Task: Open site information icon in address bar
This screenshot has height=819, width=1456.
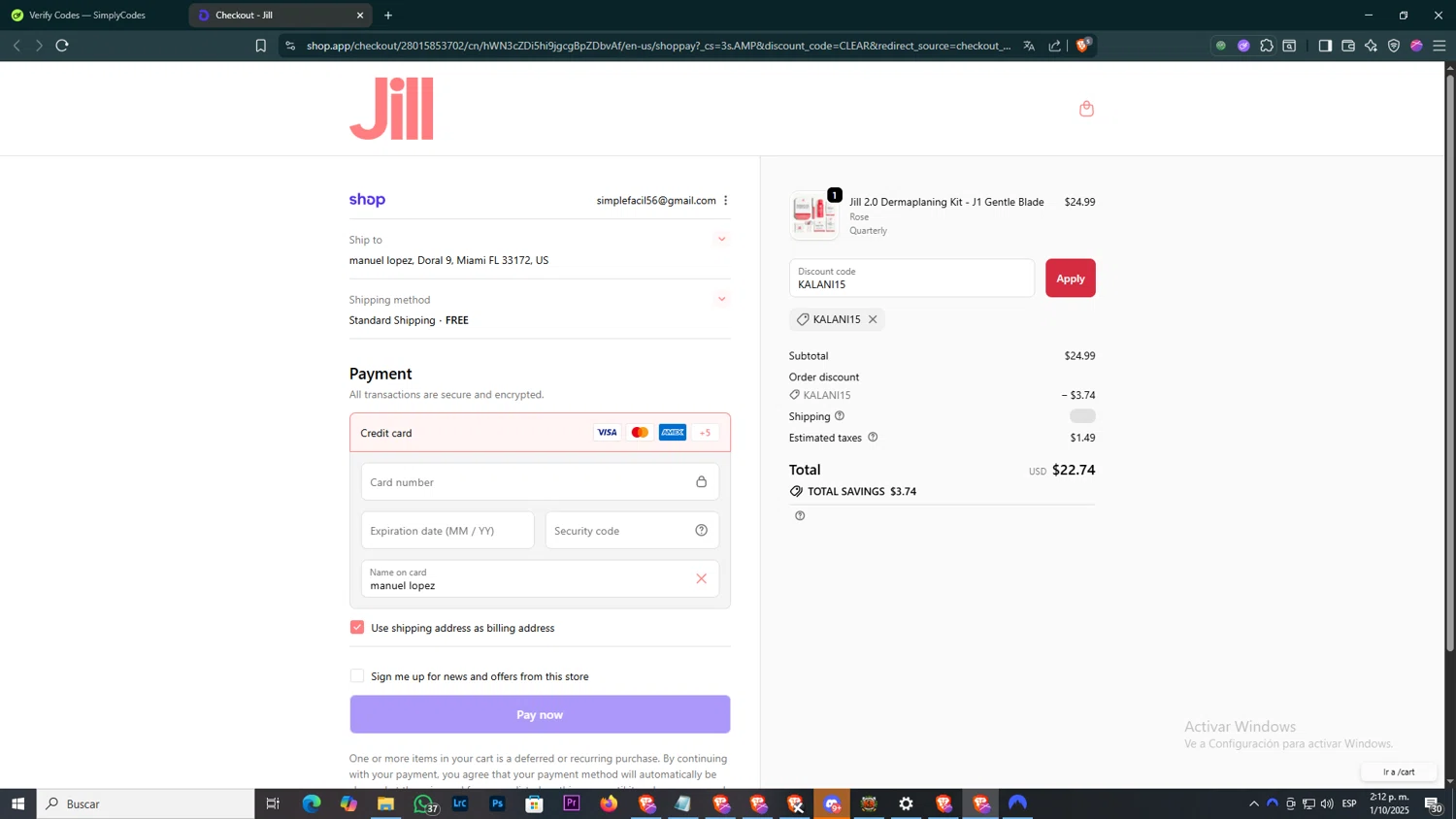Action: [x=290, y=46]
